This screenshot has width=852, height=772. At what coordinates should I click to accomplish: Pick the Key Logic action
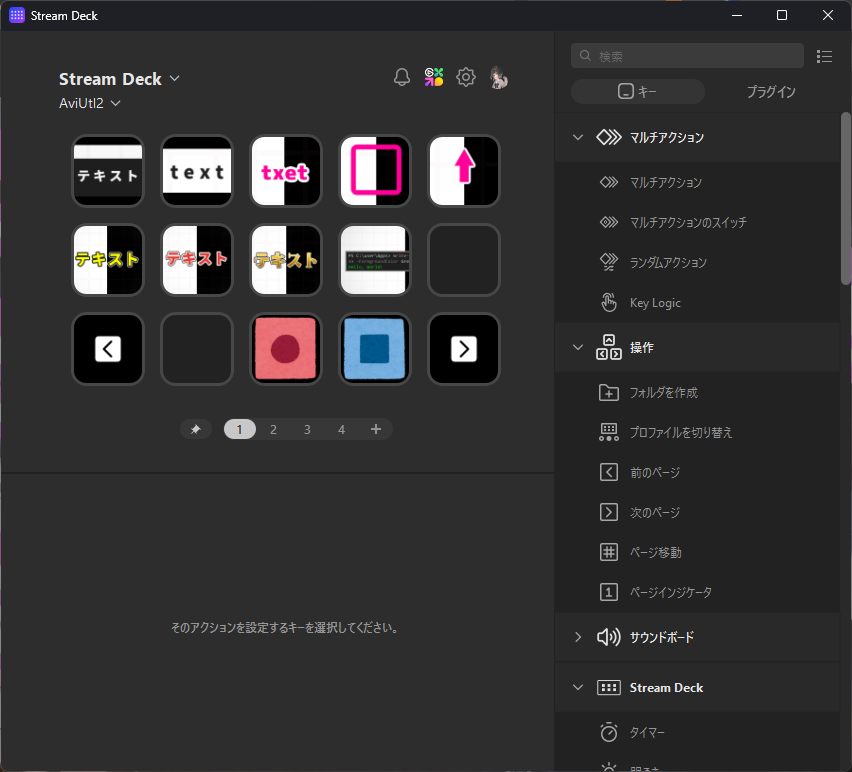click(x=697, y=303)
